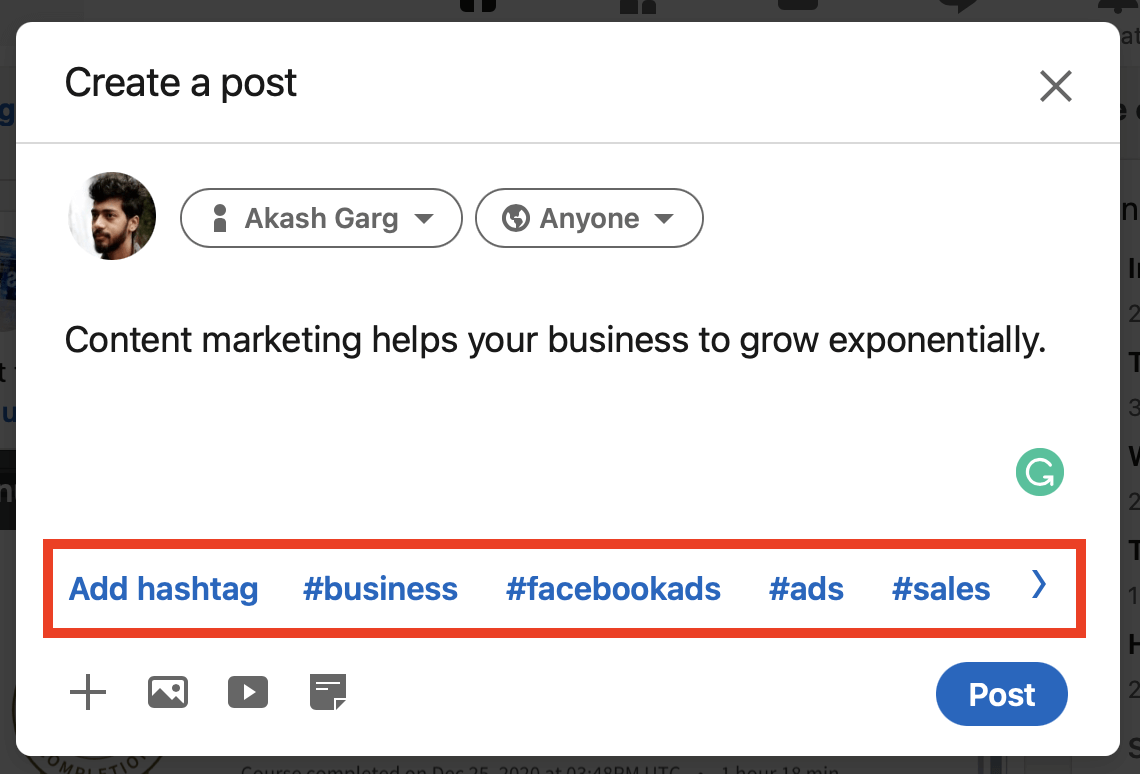Insert the #ads hashtag

tap(806, 589)
